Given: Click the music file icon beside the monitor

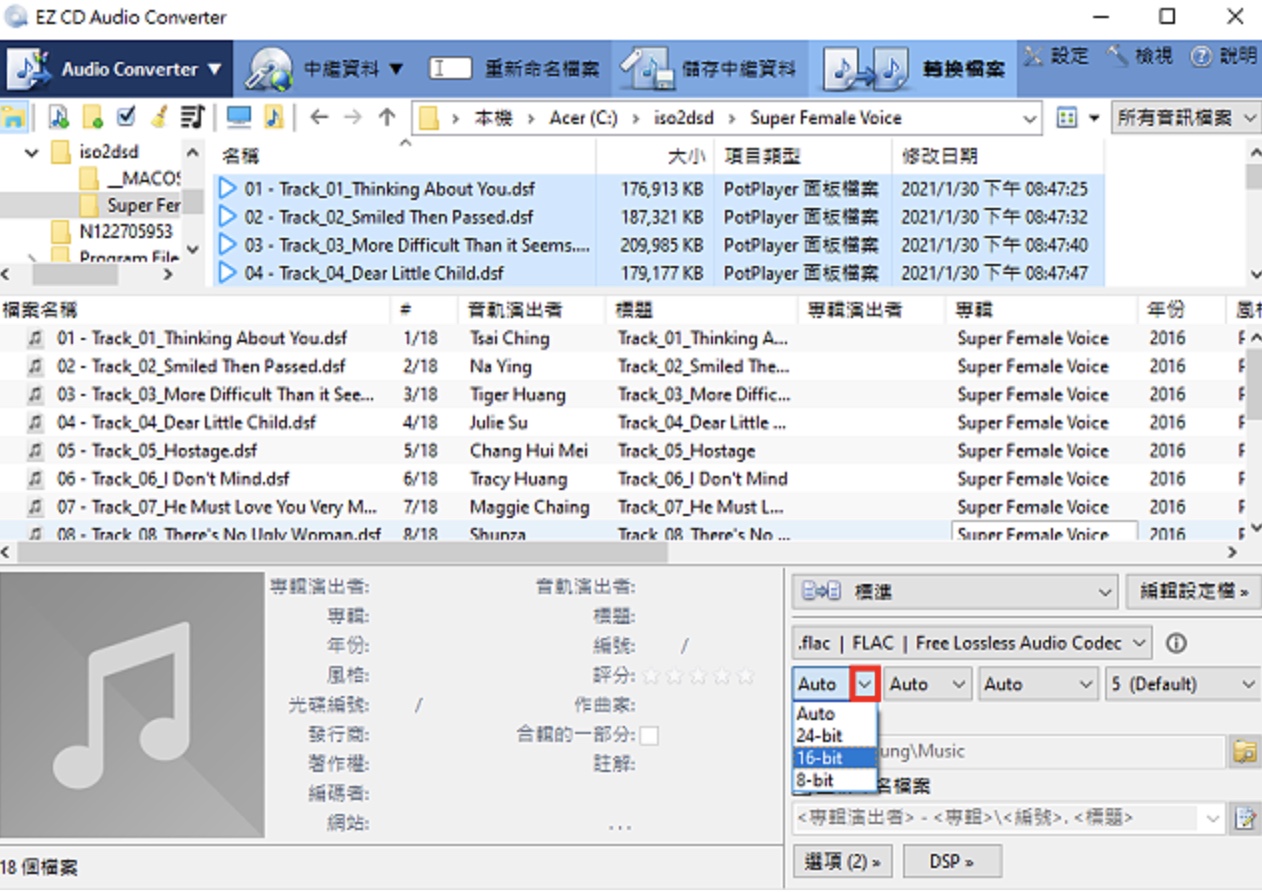Looking at the screenshot, I should tap(273, 118).
